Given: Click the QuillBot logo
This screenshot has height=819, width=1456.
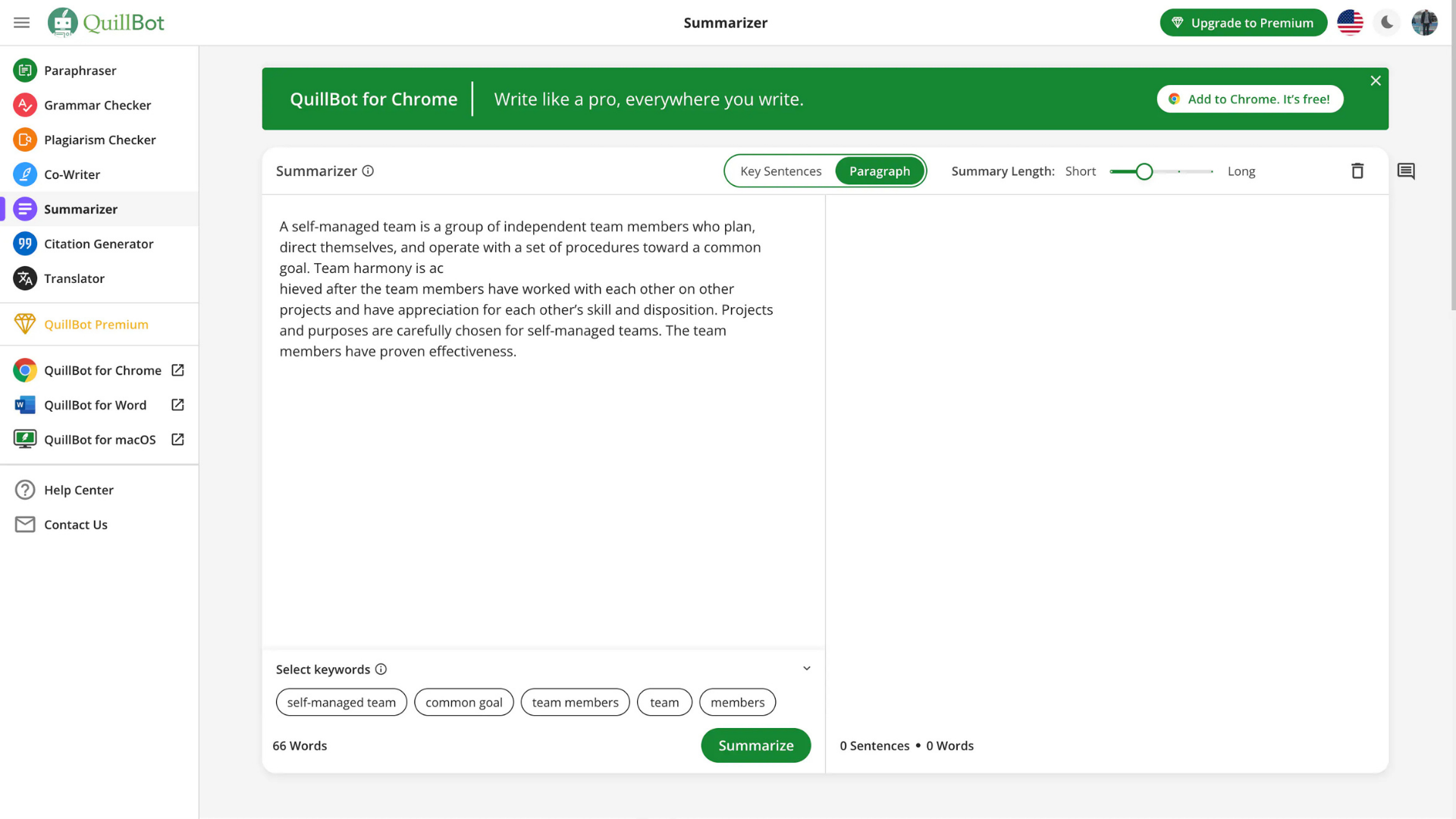Looking at the screenshot, I should click(x=105, y=23).
